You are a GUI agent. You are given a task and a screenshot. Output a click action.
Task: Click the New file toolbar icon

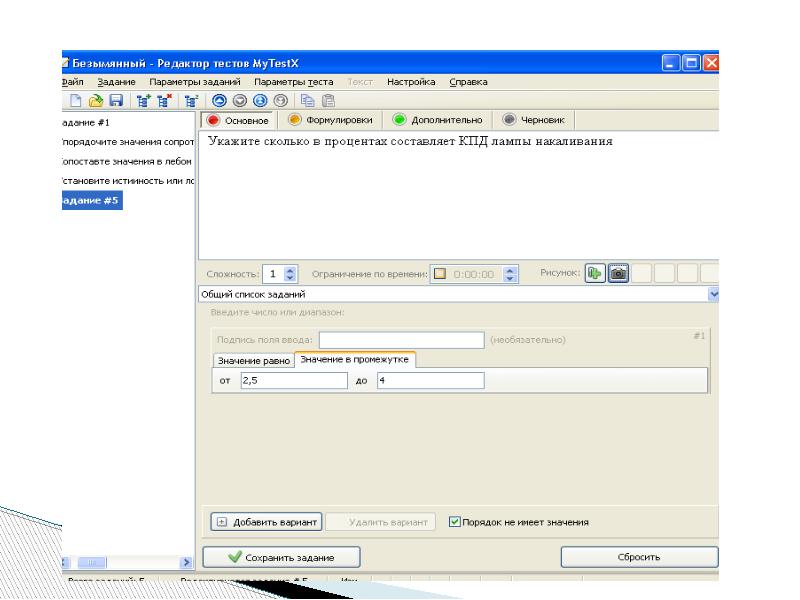(76, 100)
